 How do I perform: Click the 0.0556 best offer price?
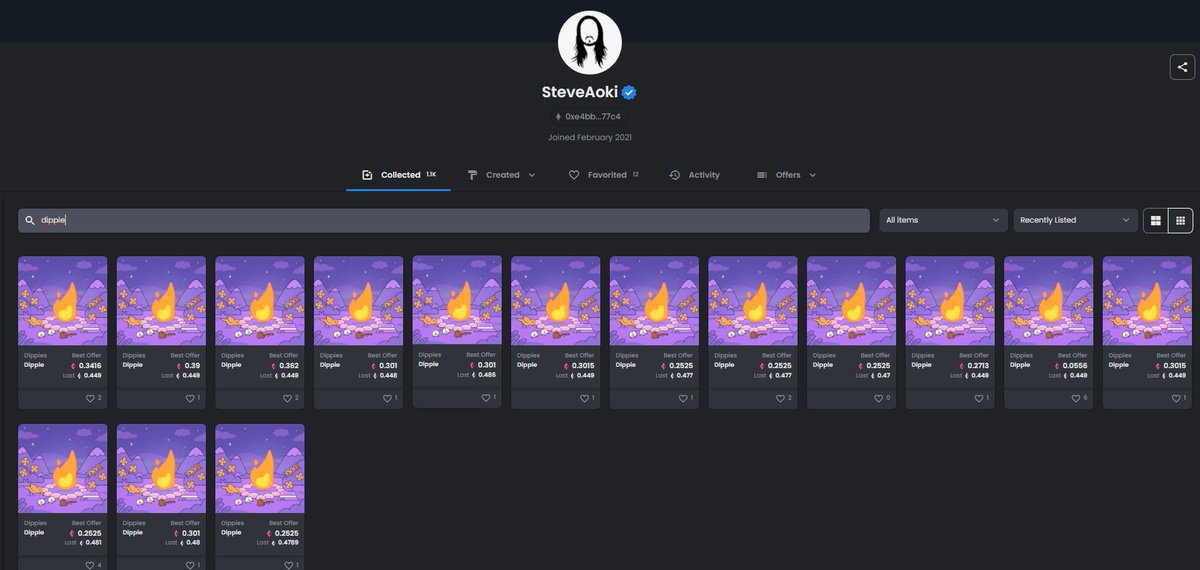[x=1076, y=365]
